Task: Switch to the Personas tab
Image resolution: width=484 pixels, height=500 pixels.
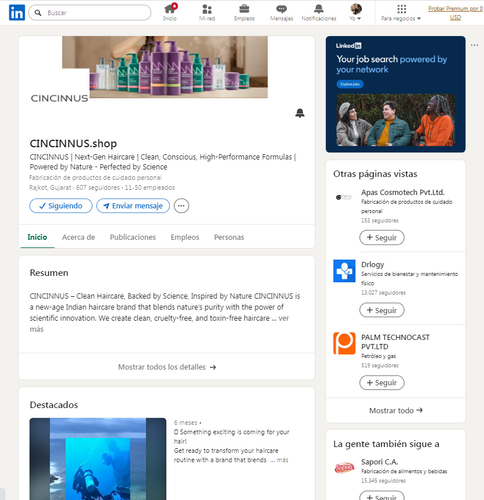Action: (x=229, y=237)
